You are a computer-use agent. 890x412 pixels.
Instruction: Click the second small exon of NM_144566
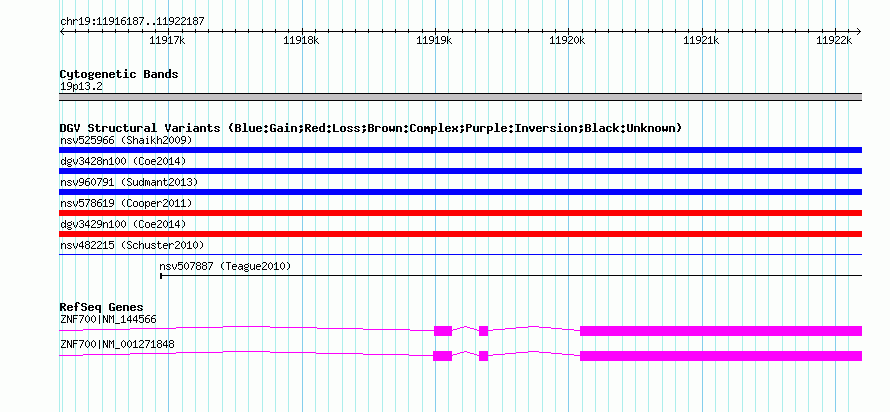[484, 331]
